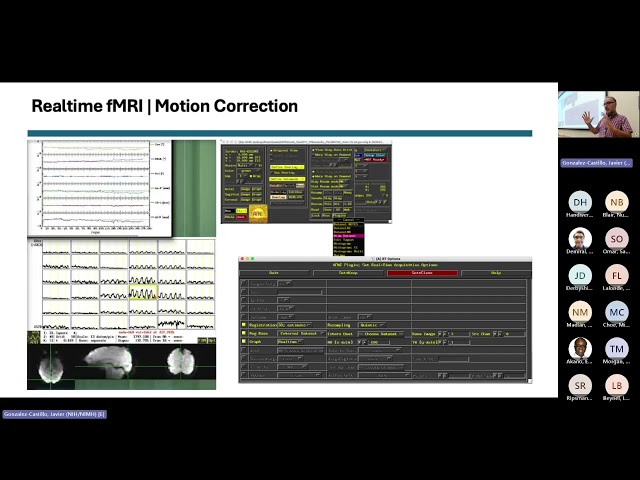Select the LB participant avatar
The width and height of the screenshot is (640, 480).
point(617,386)
